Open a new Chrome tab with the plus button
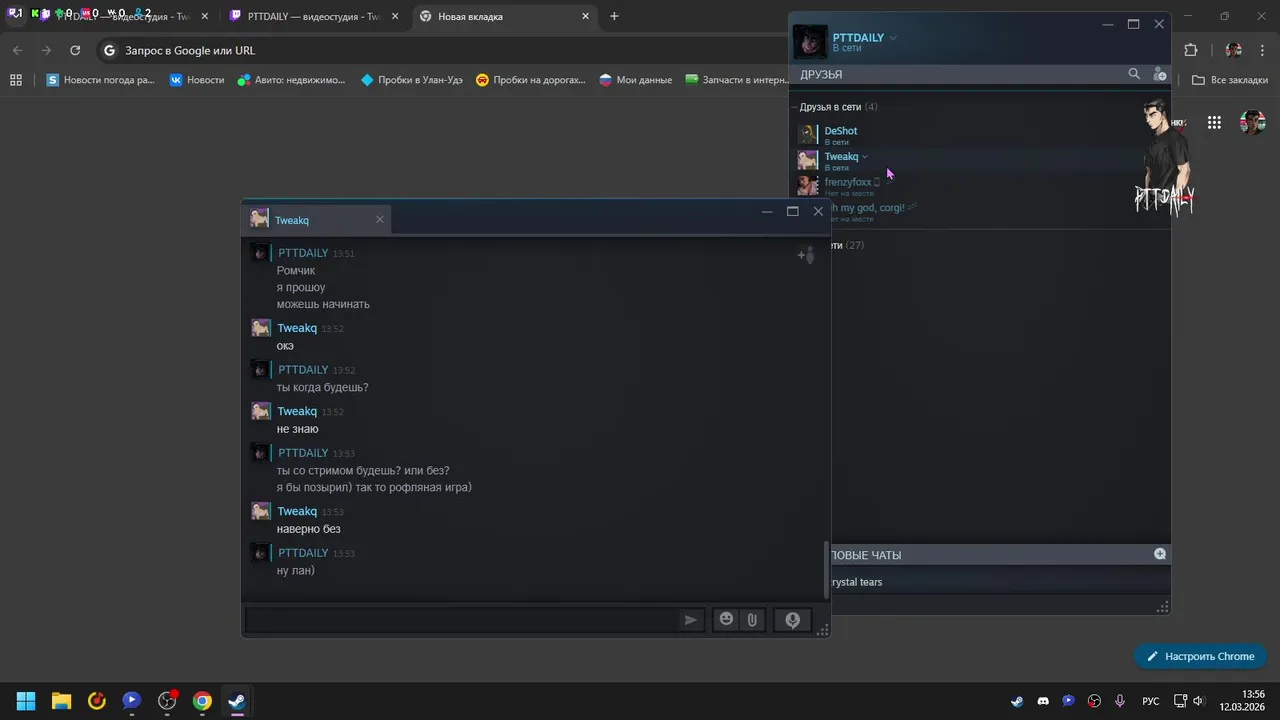Screen dimensions: 1280x720 pos(614,16)
